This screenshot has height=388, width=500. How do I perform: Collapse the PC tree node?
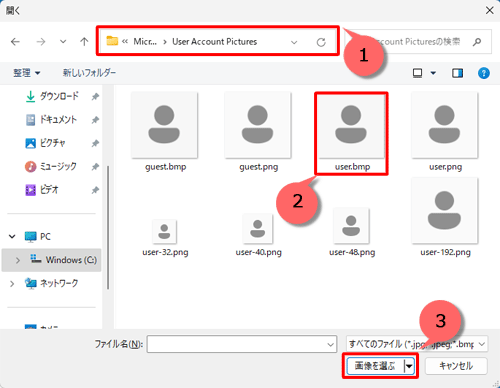coord(12,237)
